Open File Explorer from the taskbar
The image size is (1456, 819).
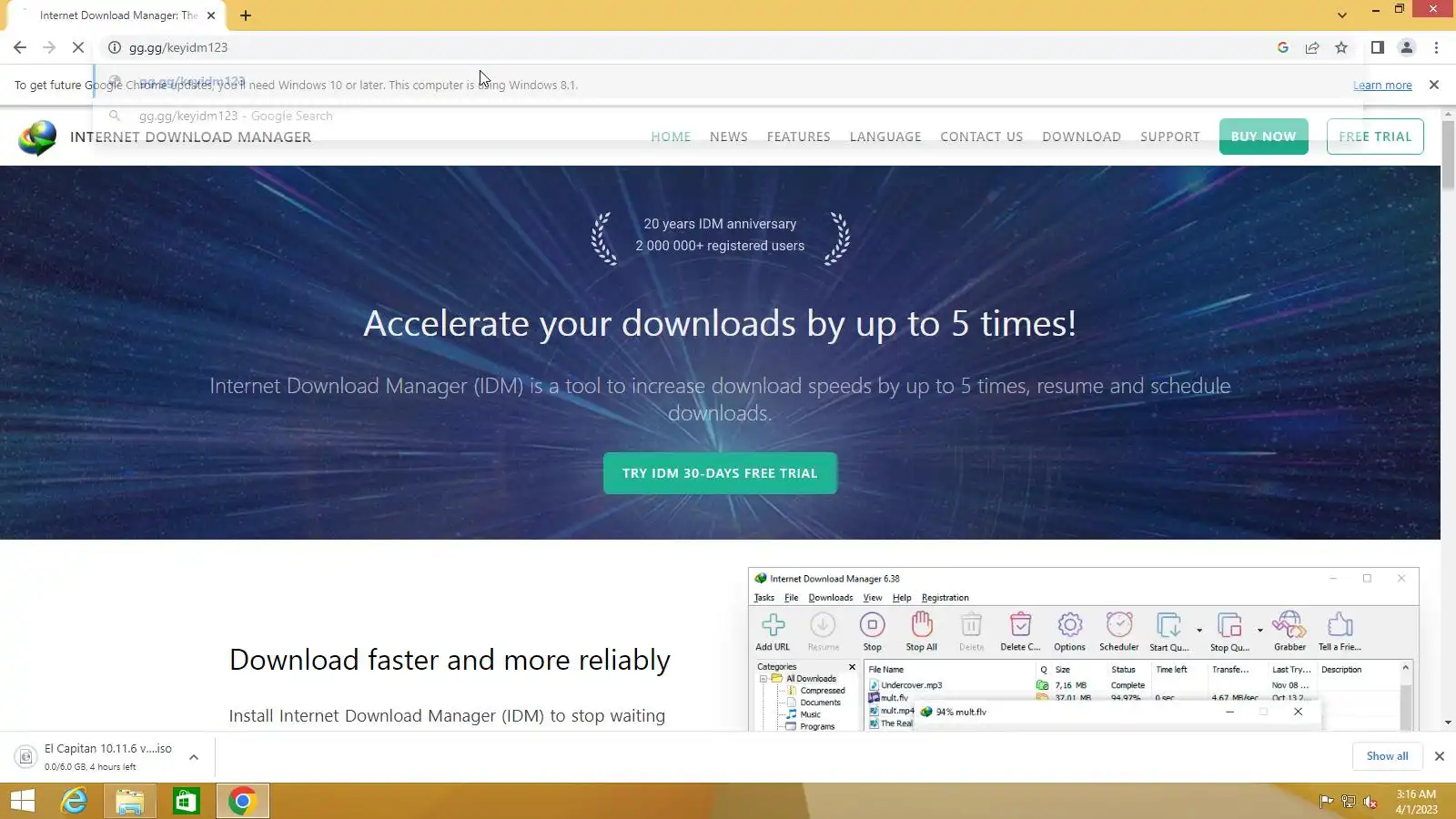tap(129, 801)
